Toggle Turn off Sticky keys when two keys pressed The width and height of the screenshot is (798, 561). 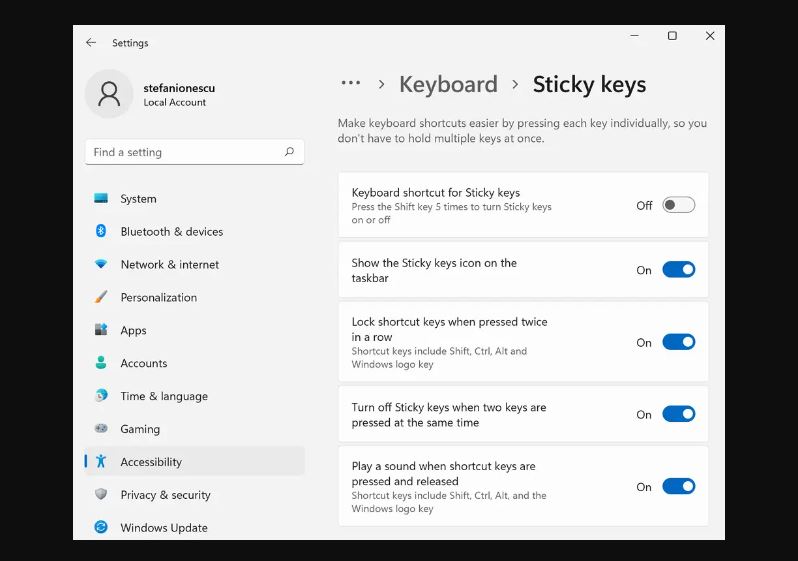(x=678, y=414)
